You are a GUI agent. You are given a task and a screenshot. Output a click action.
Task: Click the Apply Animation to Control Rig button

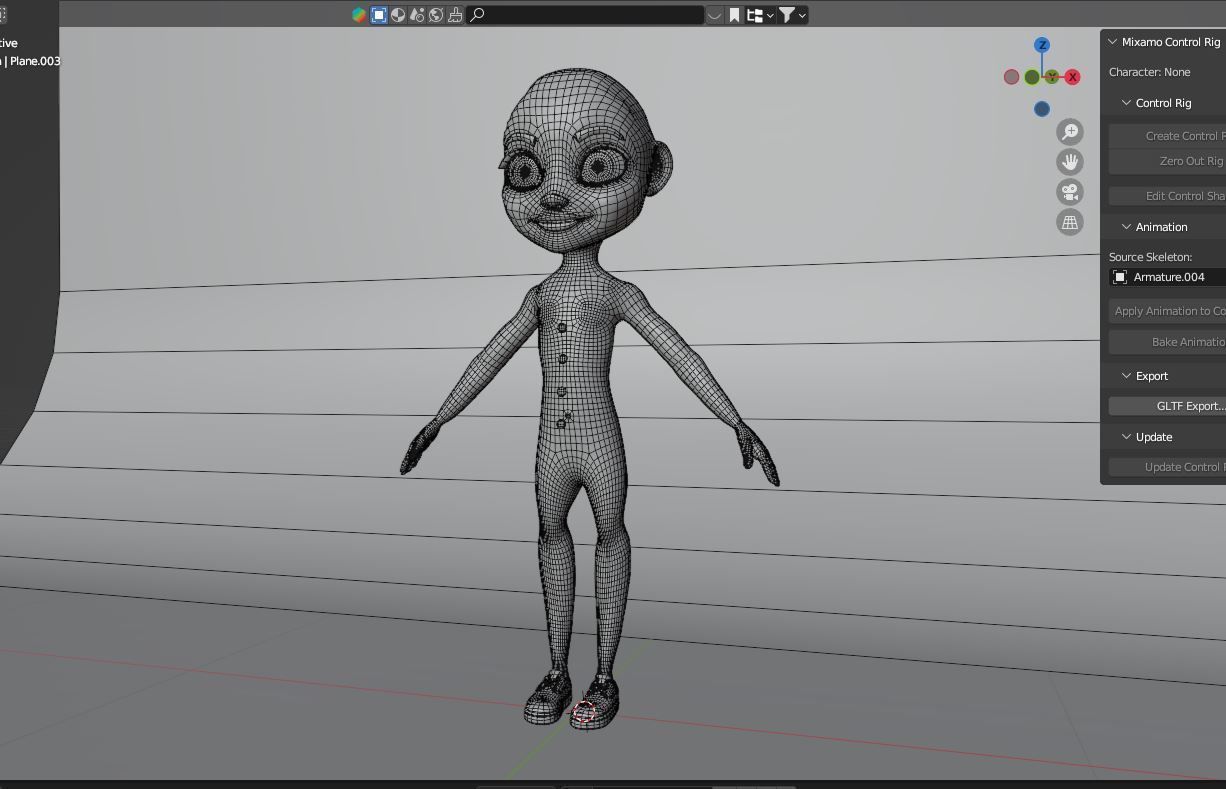click(x=1168, y=311)
